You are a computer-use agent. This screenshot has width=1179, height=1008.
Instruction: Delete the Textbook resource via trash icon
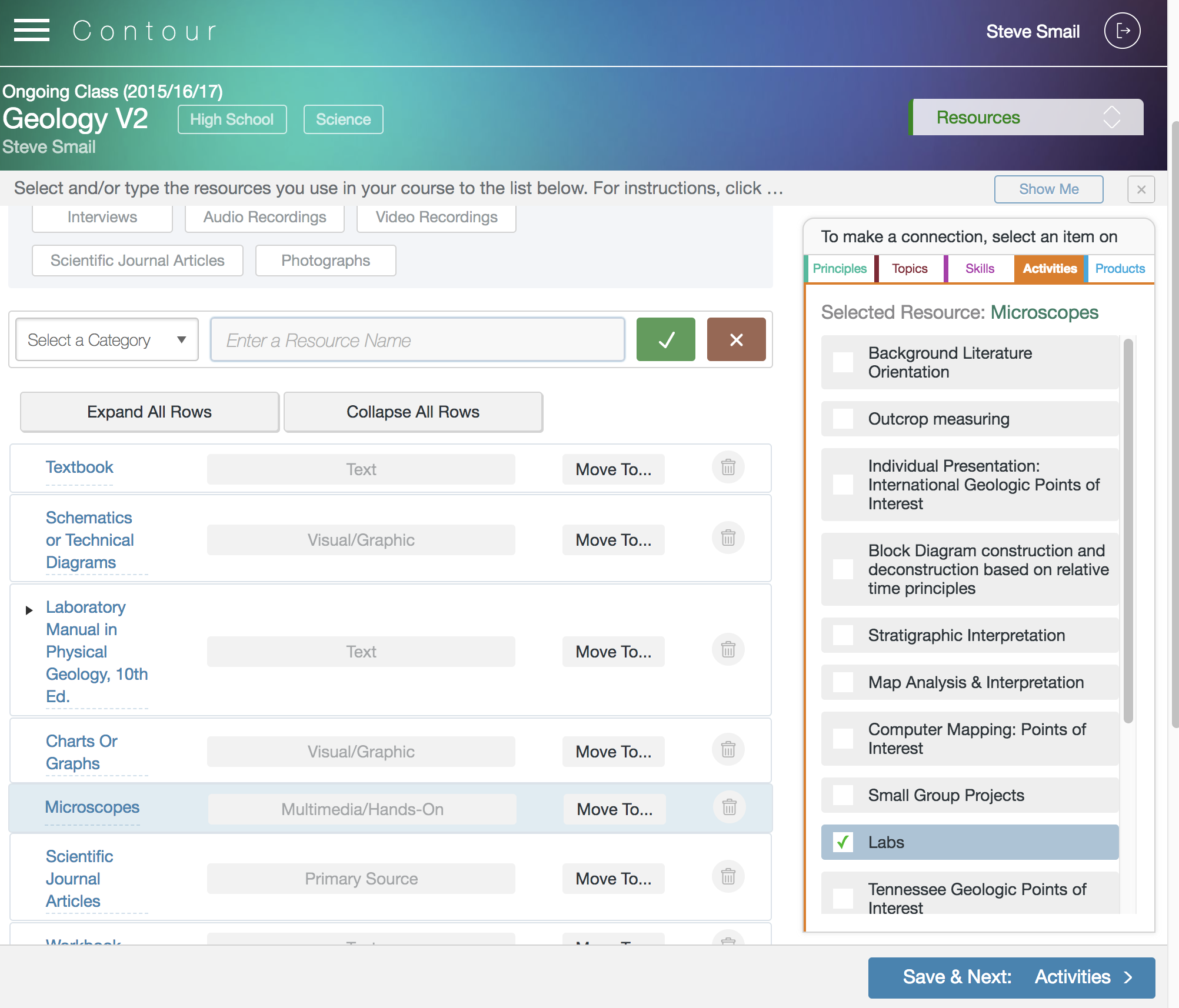(x=728, y=468)
